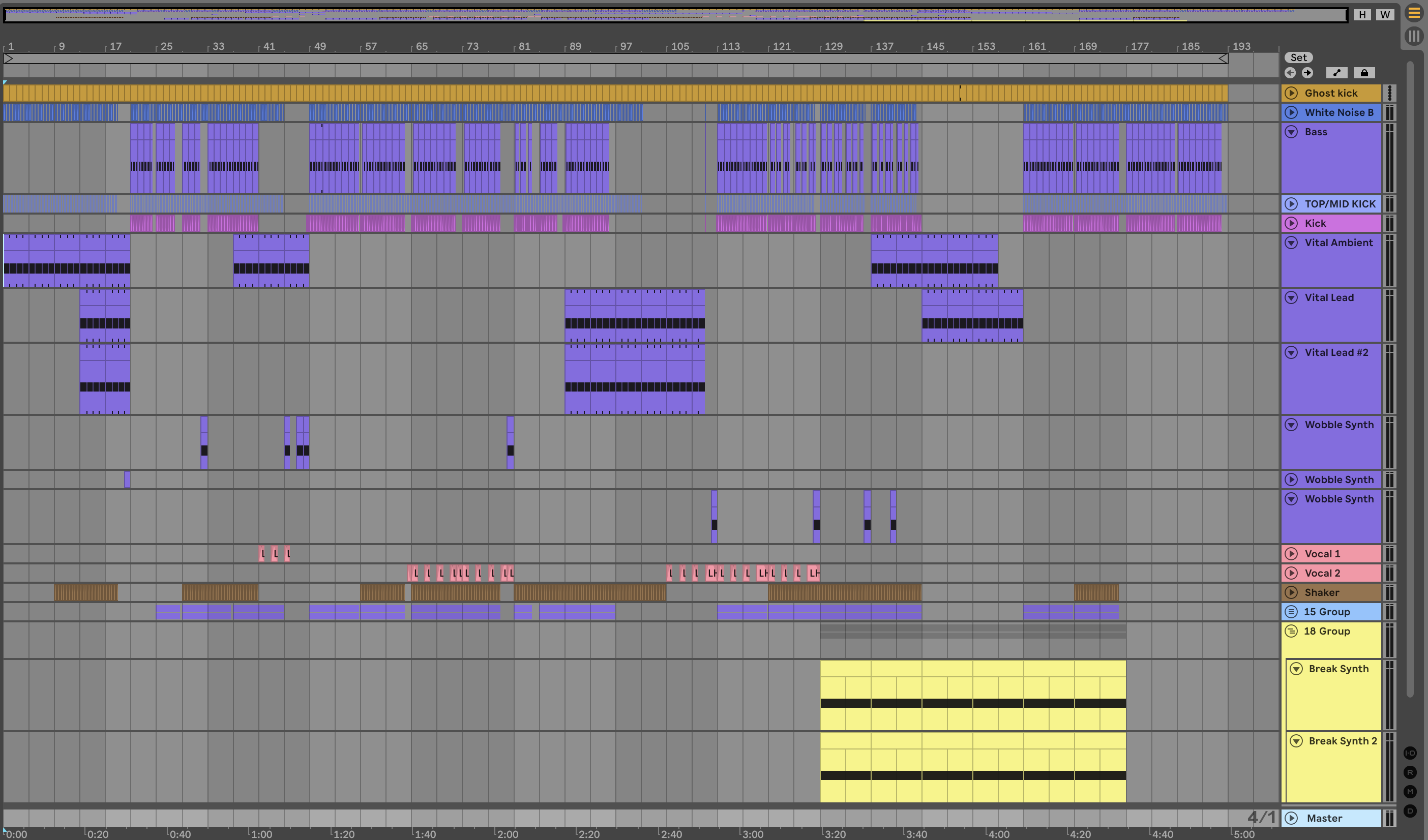Show the Returns section R button
The image size is (1428, 840).
[1410, 772]
